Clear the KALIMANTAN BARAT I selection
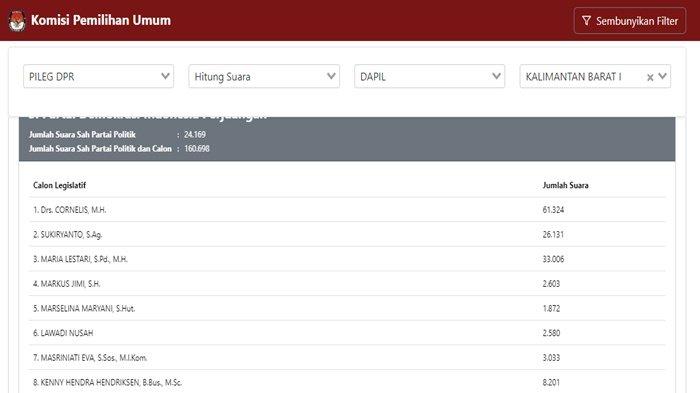 coord(650,77)
